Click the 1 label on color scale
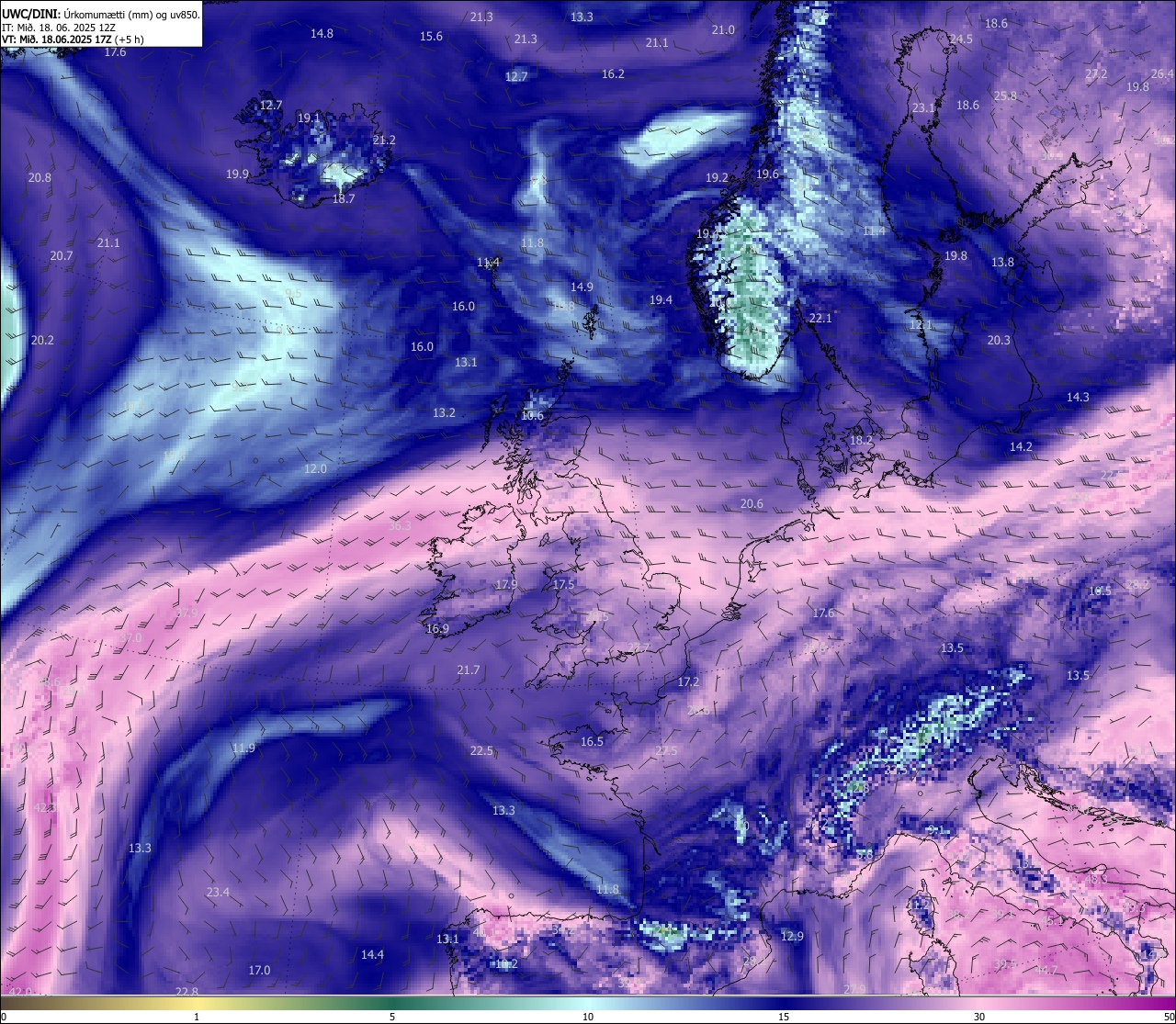 point(197,1017)
